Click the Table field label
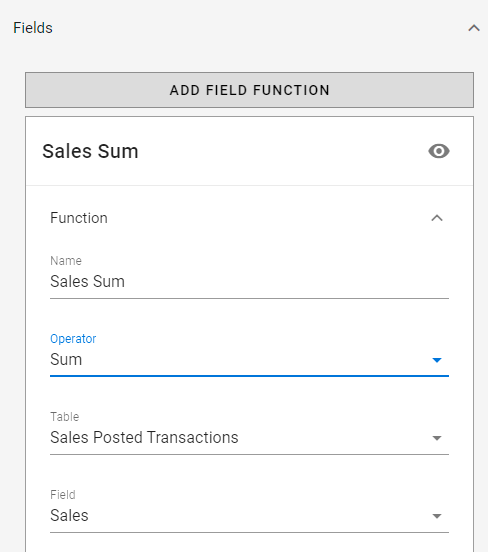This screenshot has width=488, height=552. (x=64, y=417)
